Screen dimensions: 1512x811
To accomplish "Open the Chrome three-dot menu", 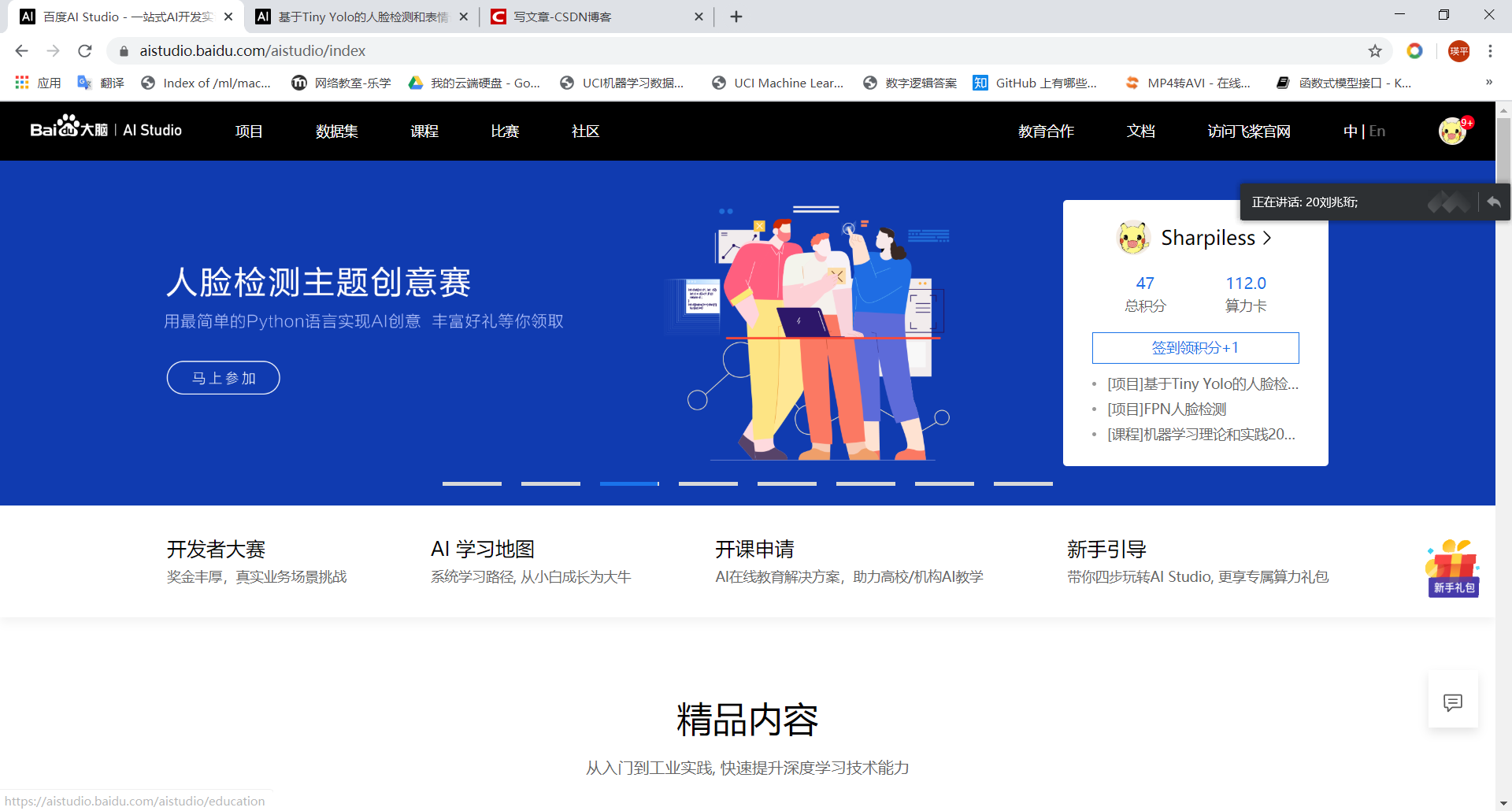I will 1490,51.
